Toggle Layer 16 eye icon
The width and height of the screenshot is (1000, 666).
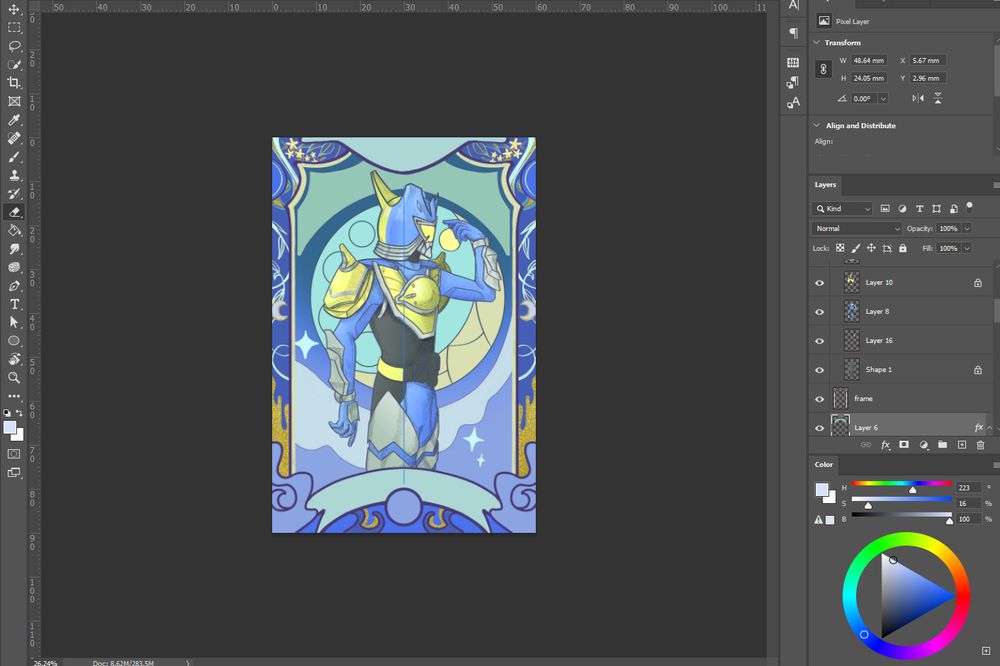tap(820, 341)
